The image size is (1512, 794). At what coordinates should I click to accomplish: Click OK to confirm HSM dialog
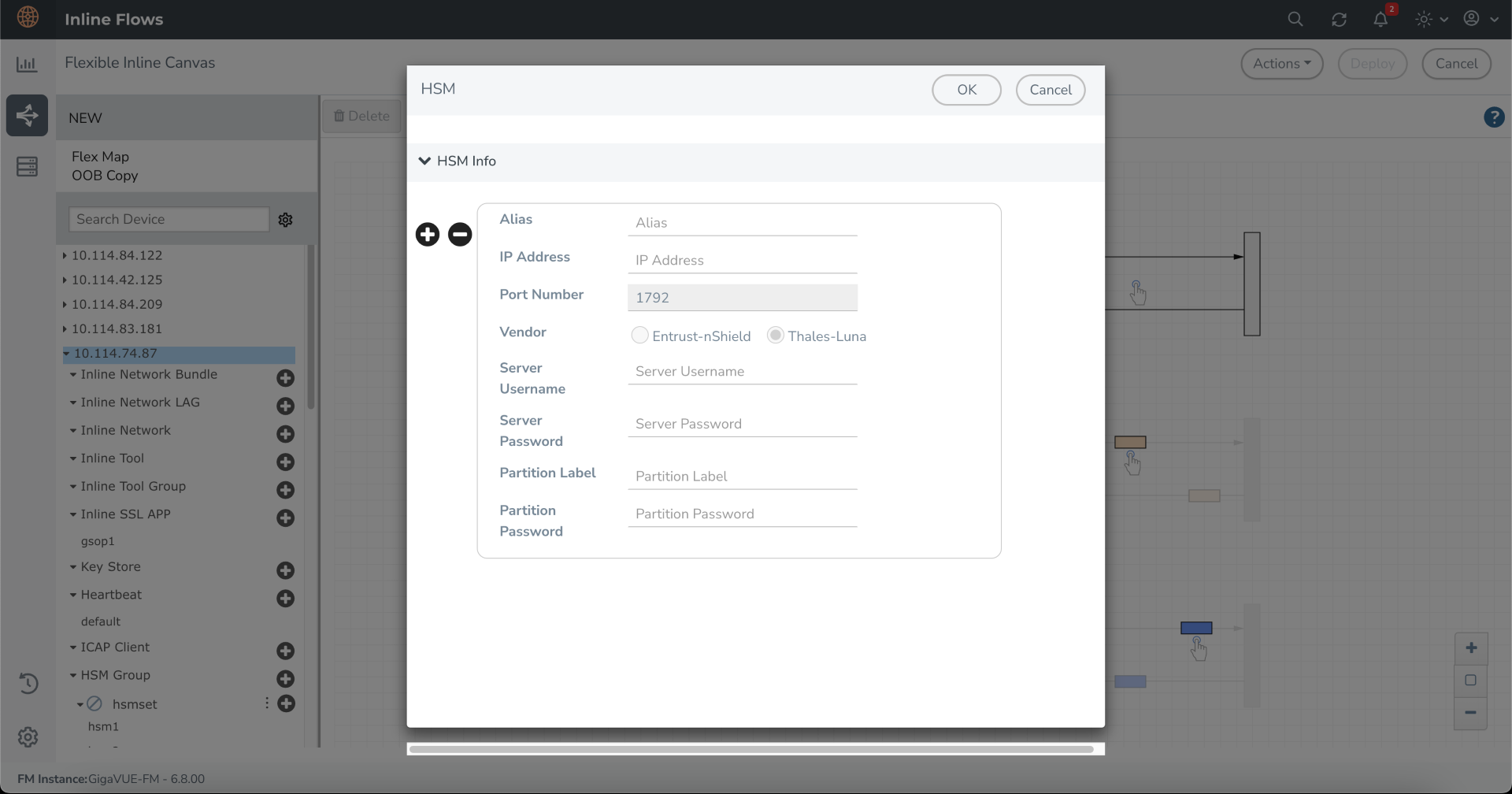pos(966,90)
